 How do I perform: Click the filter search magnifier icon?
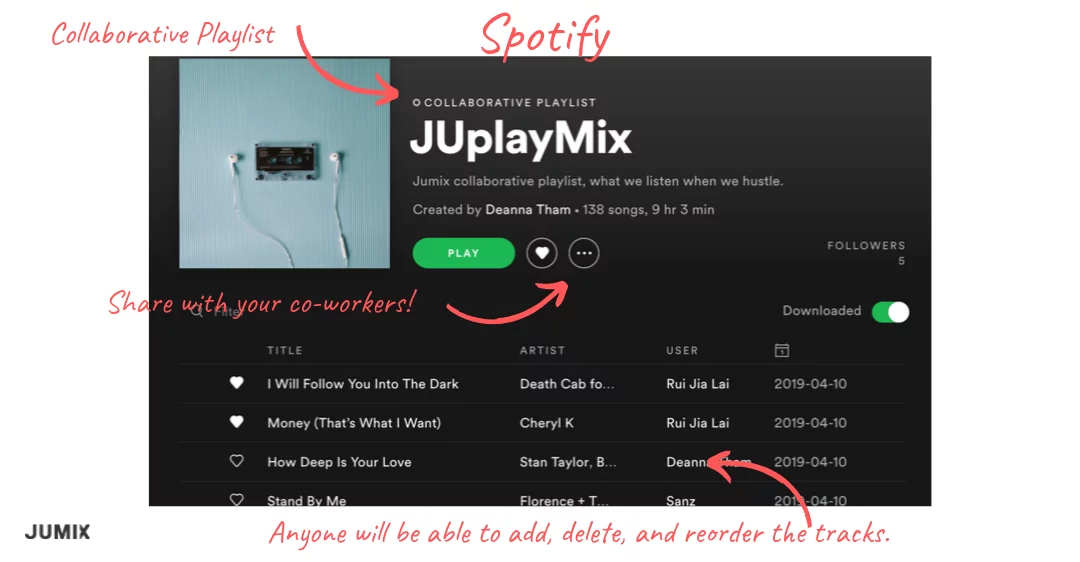click(197, 311)
